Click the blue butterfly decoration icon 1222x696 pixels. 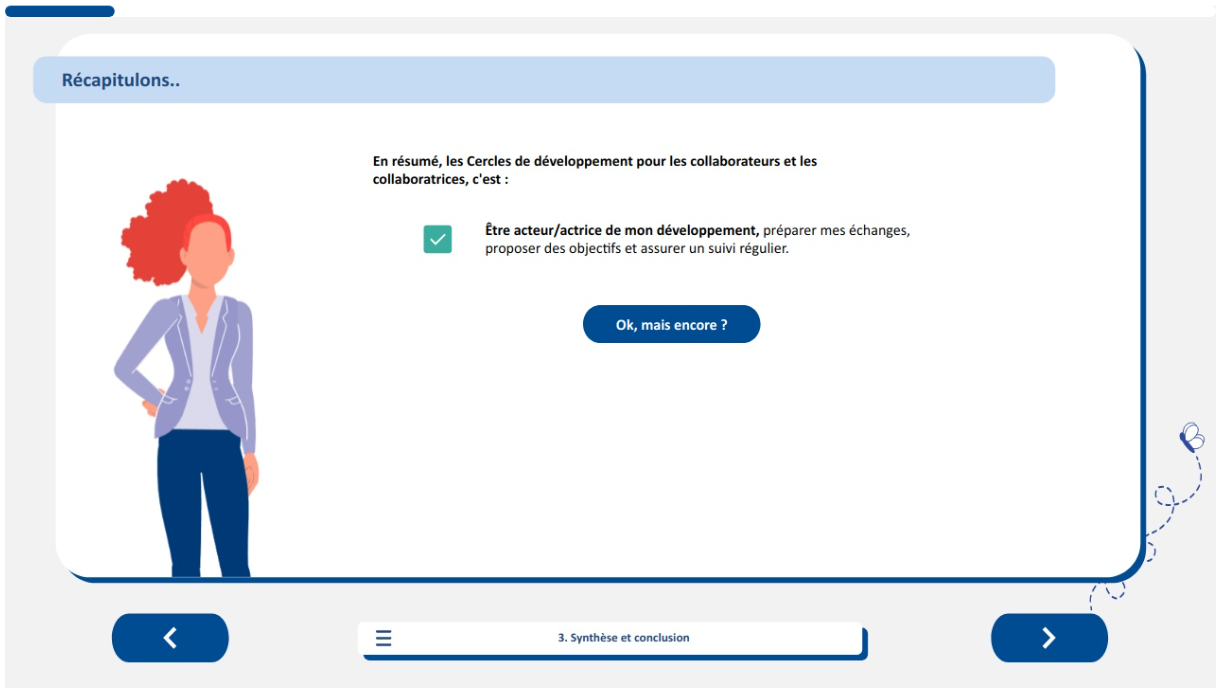(x=1191, y=436)
